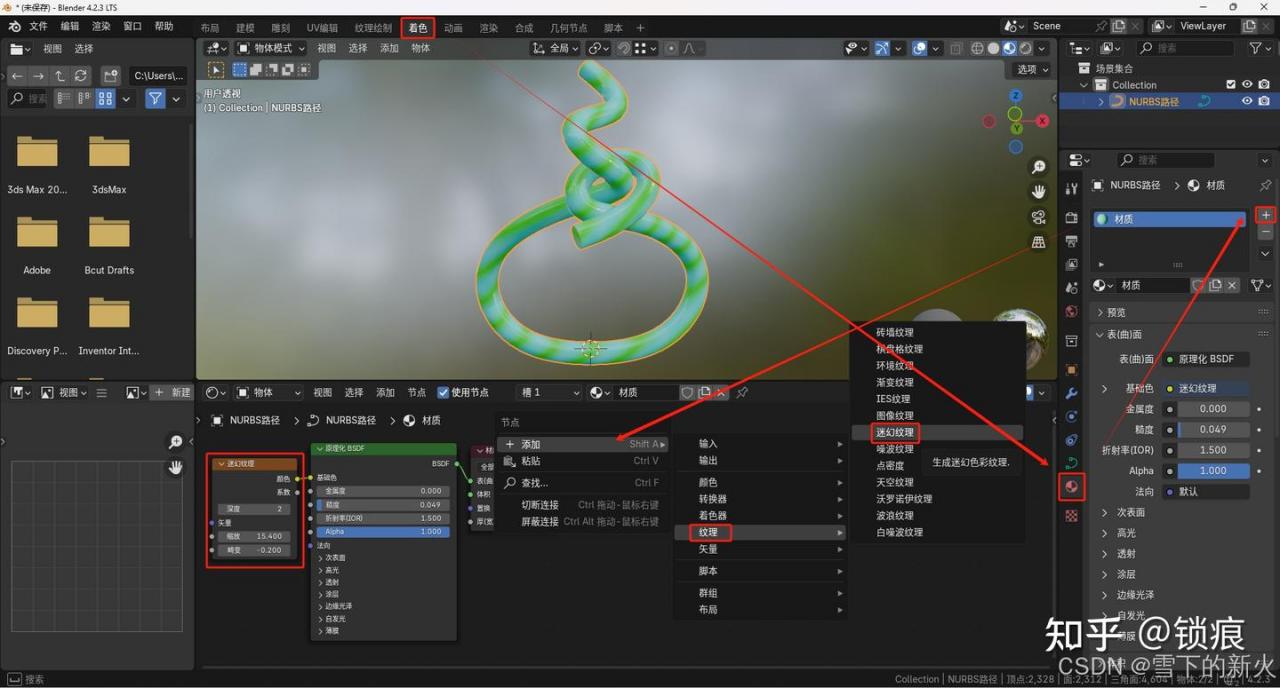This screenshot has width=1280, height=688.
Task: Open 添加 menu in 3D viewport header
Action: pyautogui.click(x=390, y=48)
